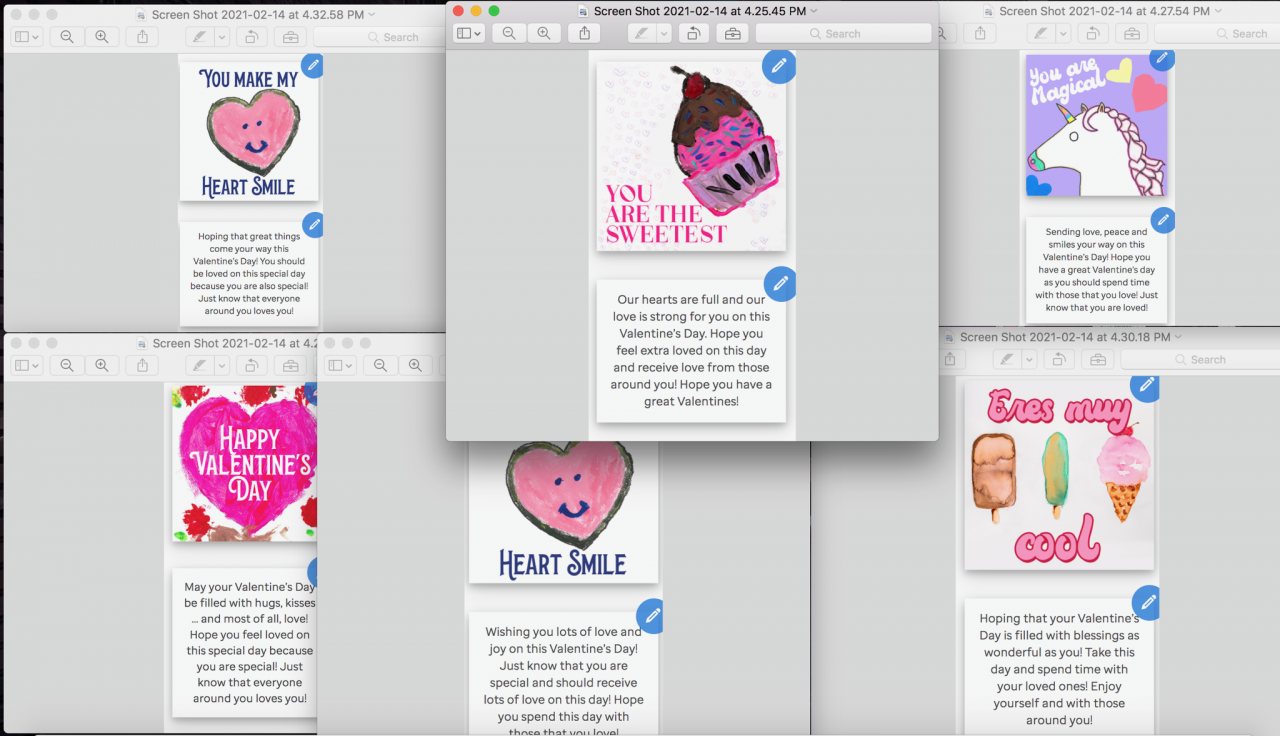Toggle Highlight tool in 4.32.58 PM window
This screenshot has height=736, width=1280.
tap(200, 36)
